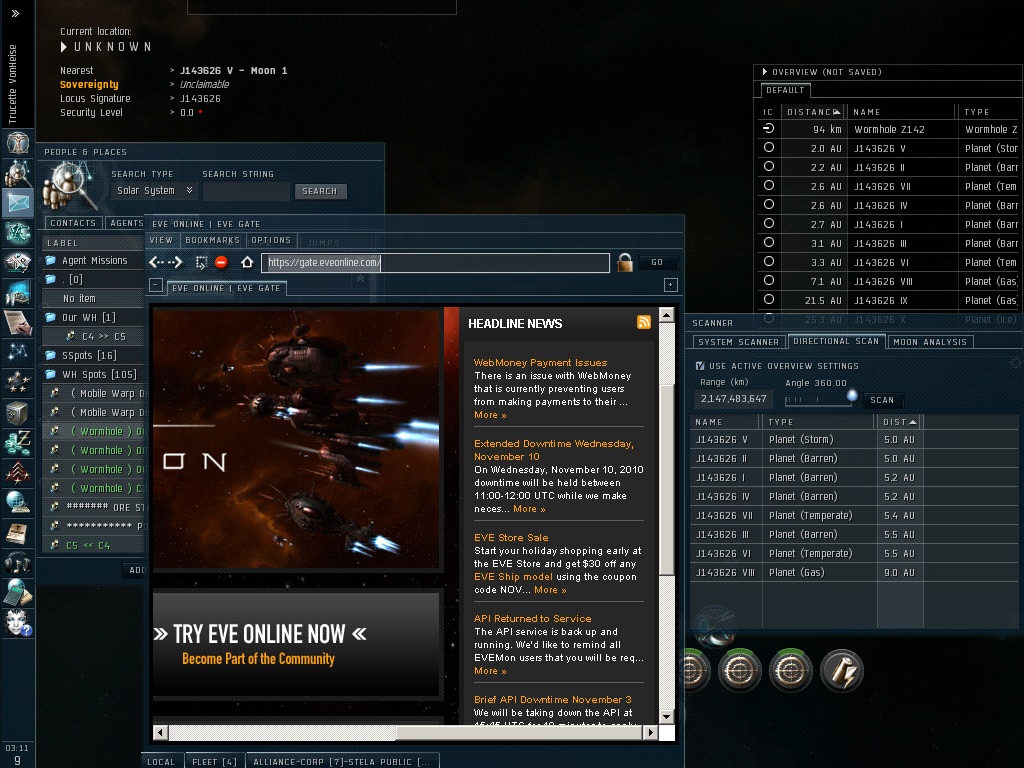Sort overview by Distance column
Image resolution: width=1024 pixels, height=768 pixels.
point(813,112)
